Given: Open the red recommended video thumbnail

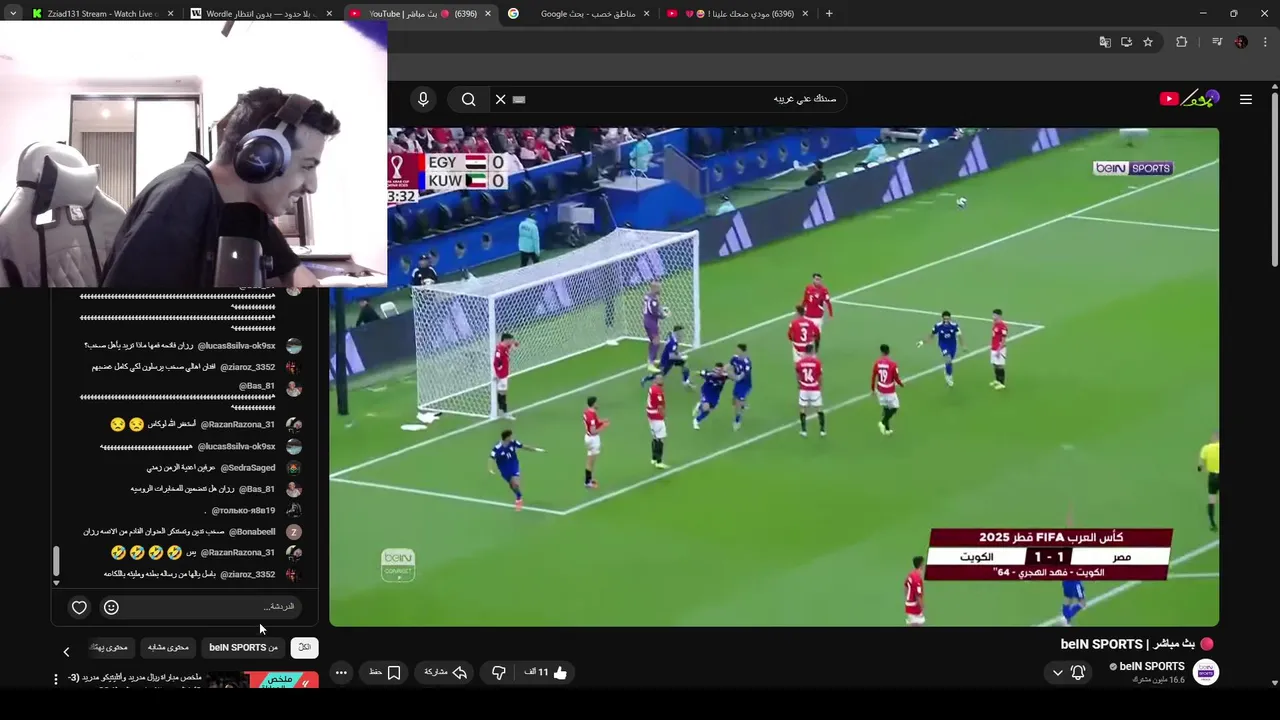Looking at the screenshot, I should [263, 681].
